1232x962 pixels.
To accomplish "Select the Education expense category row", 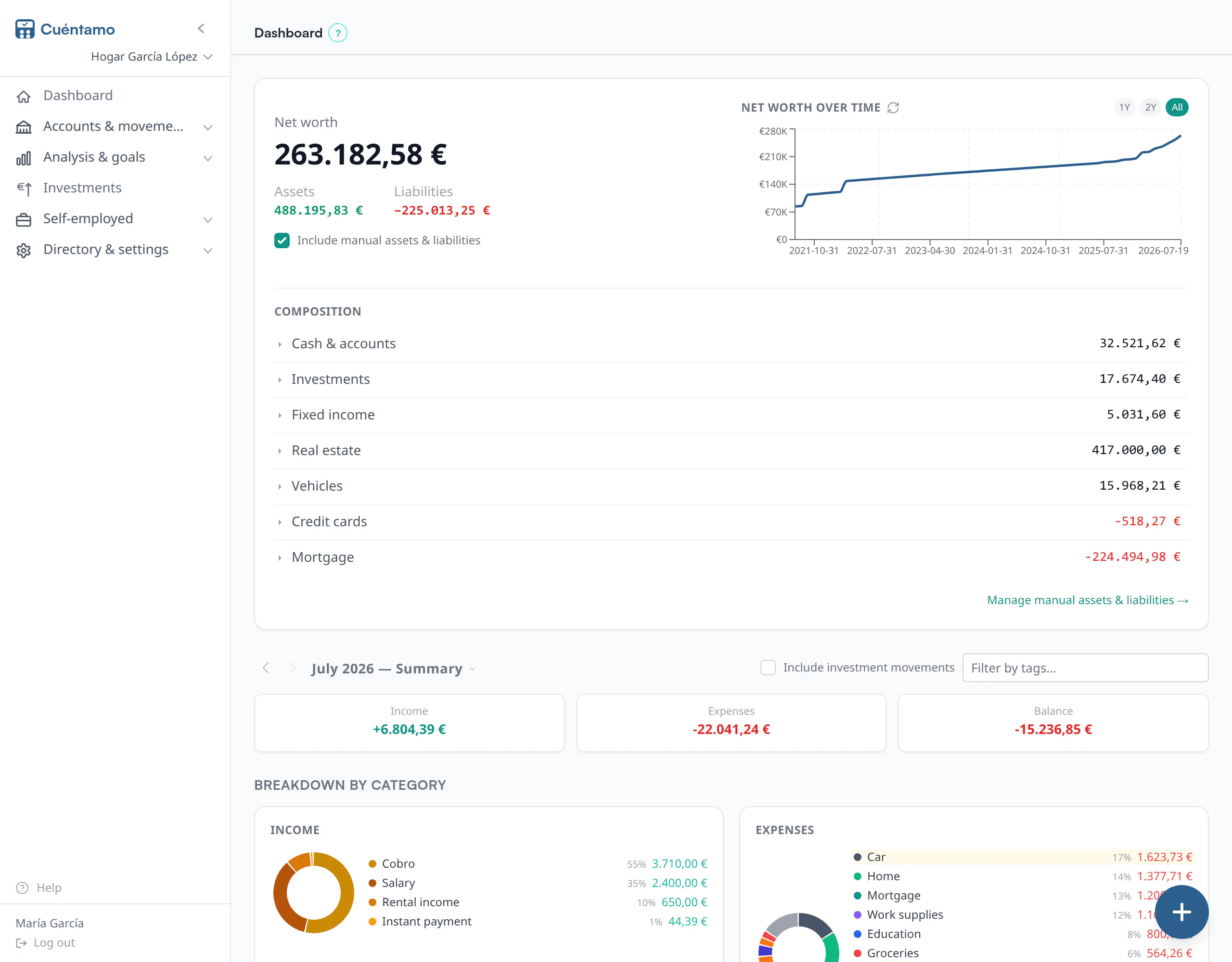I will tap(1023, 934).
